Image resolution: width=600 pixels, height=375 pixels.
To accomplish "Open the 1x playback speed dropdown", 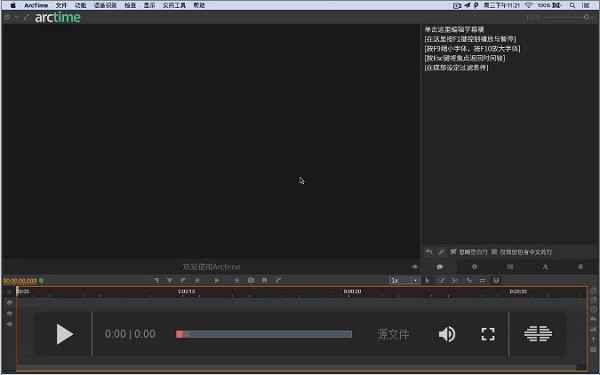I will tap(405, 280).
